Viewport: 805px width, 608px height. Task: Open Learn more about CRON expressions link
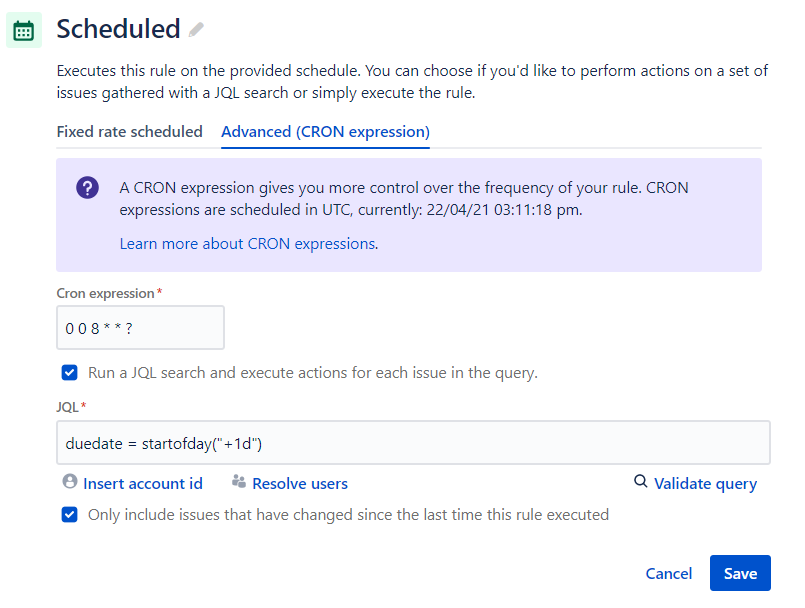coord(247,243)
